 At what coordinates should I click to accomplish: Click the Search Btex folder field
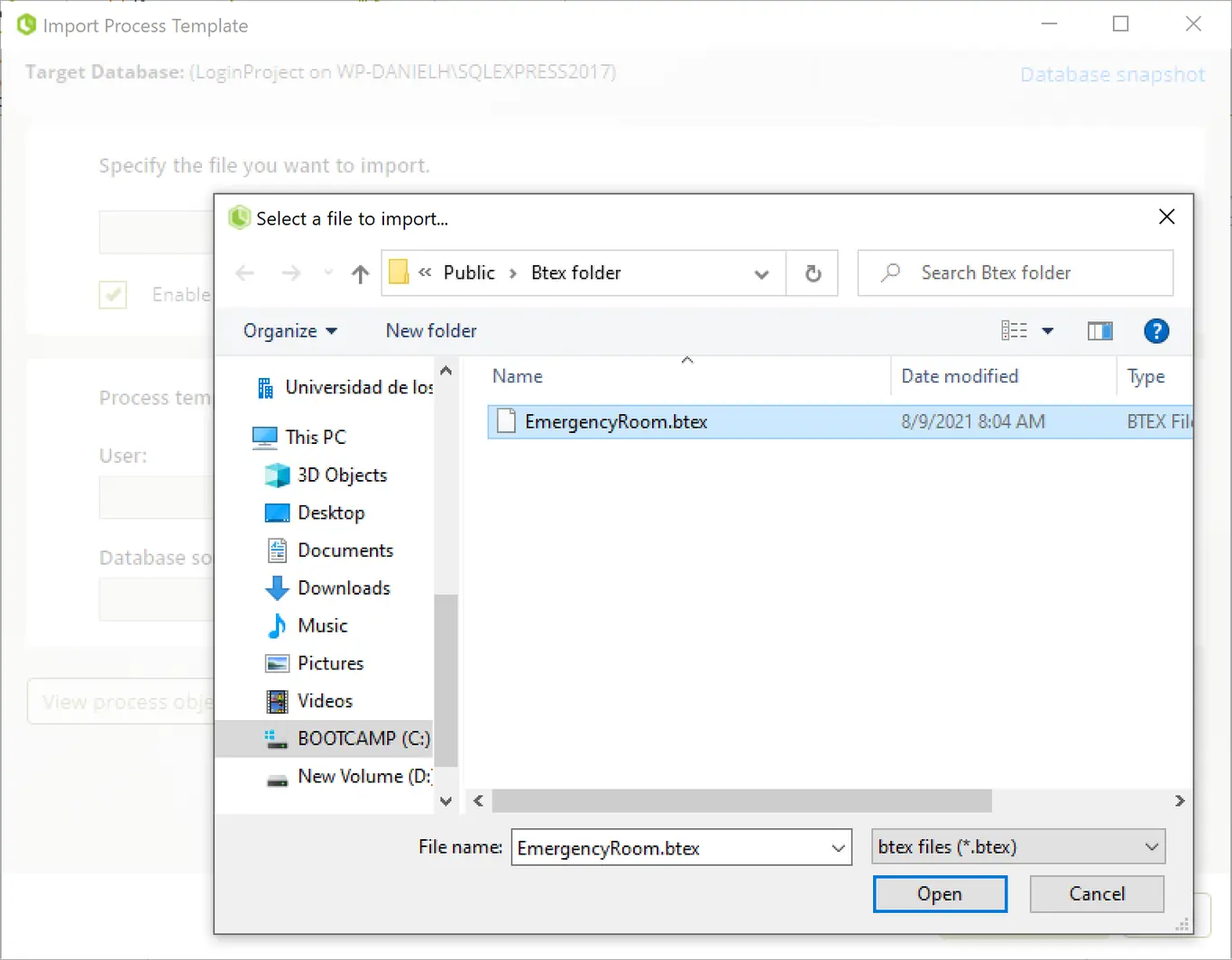pos(1016,273)
